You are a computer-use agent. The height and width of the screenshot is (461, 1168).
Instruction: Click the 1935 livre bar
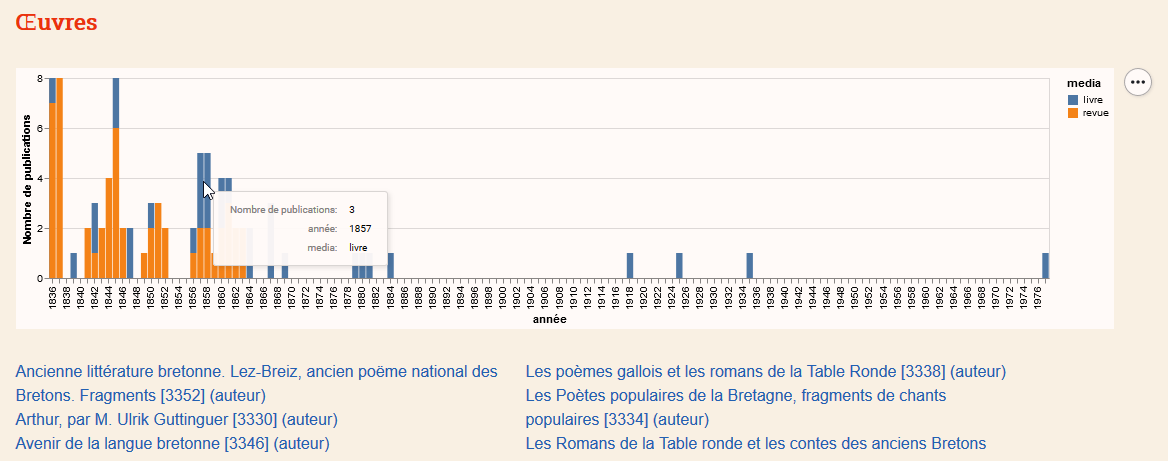[x=749, y=266]
